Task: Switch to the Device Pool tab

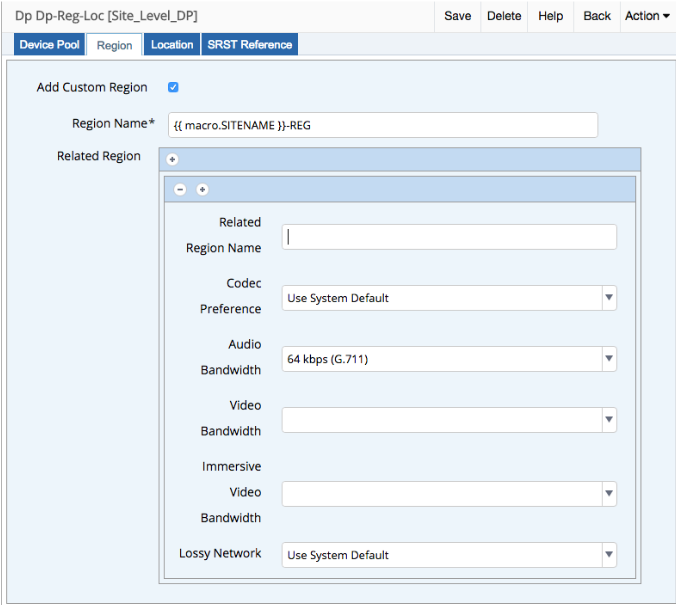Action: [x=50, y=45]
